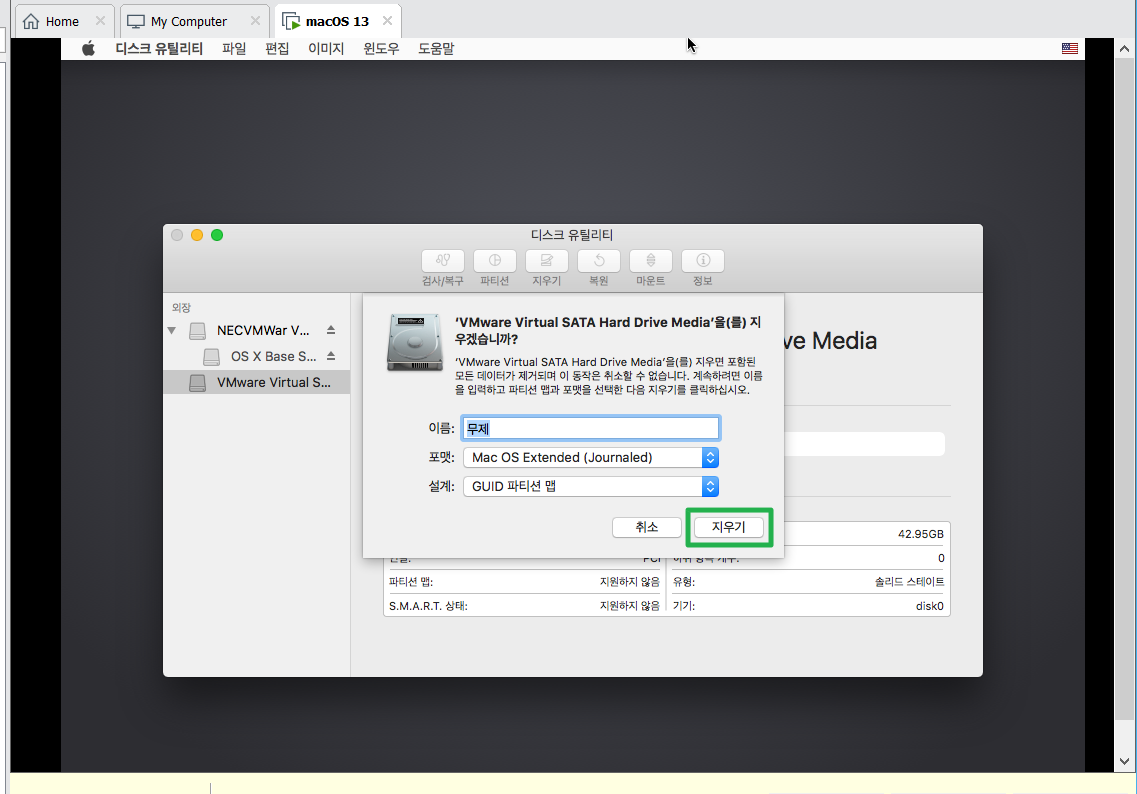Viewport: 1137px width, 794px height.
Task: Switch to the Home tab
Action: point(63,21)
